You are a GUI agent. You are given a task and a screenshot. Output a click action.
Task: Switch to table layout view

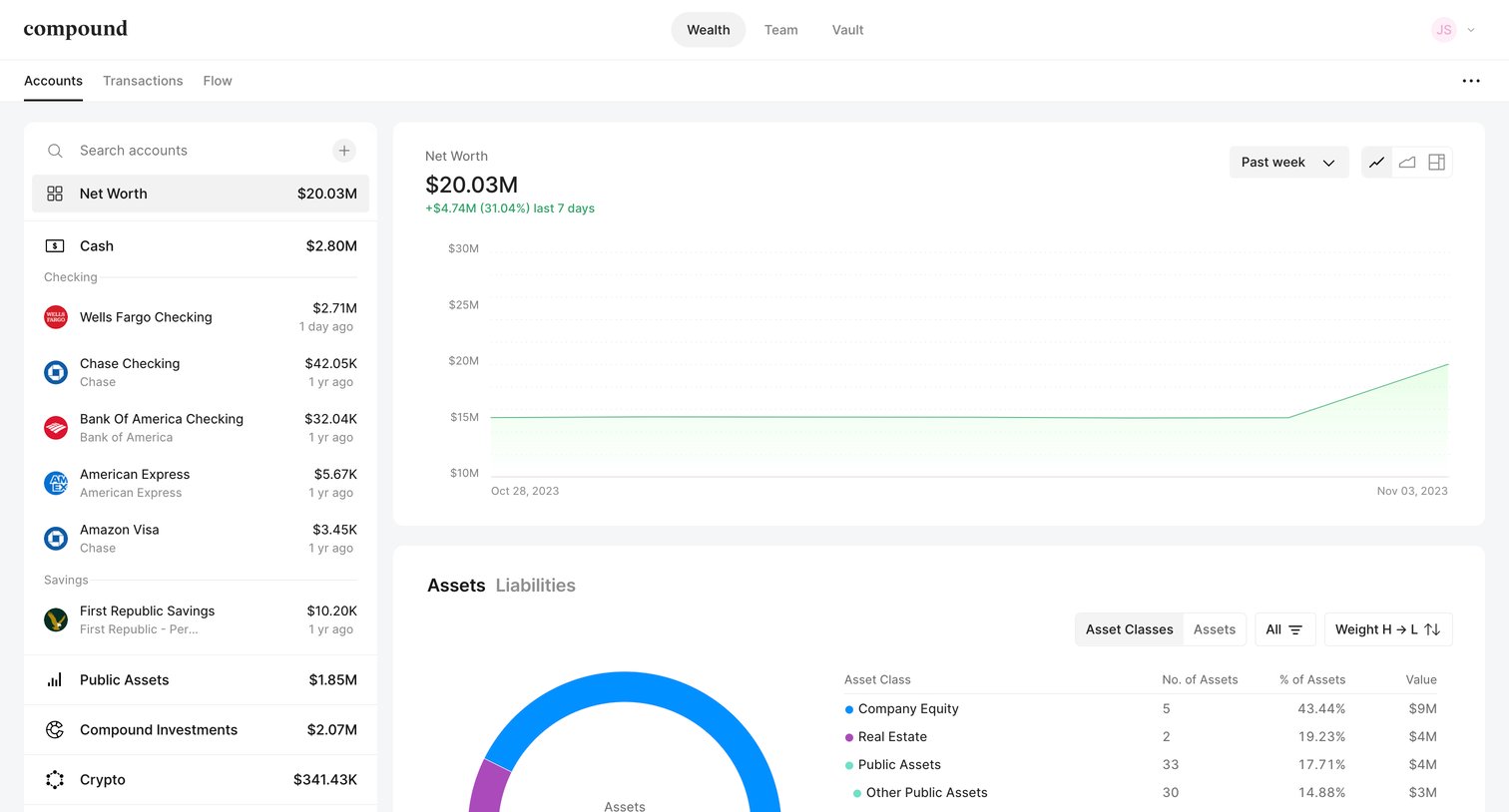[1437, 163]
